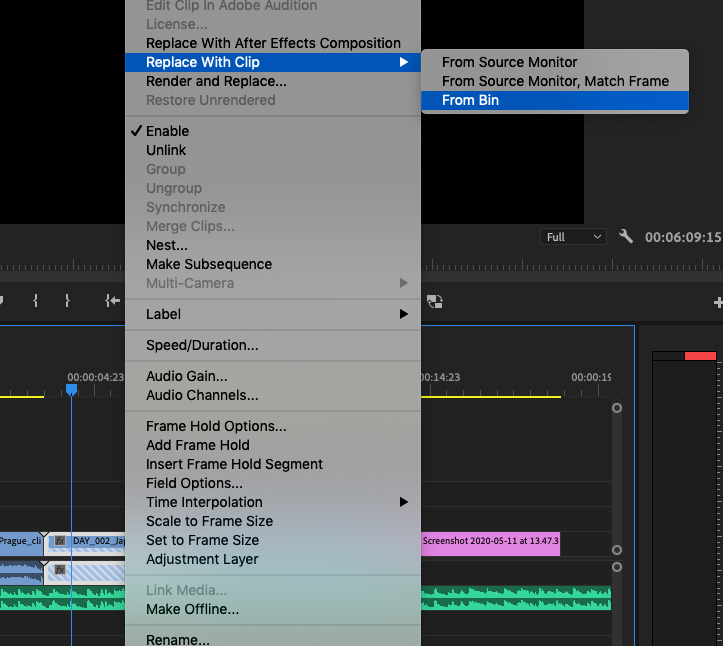
Task: Click the overlapping-squares icon right of the menu
Action: [434, 301]
